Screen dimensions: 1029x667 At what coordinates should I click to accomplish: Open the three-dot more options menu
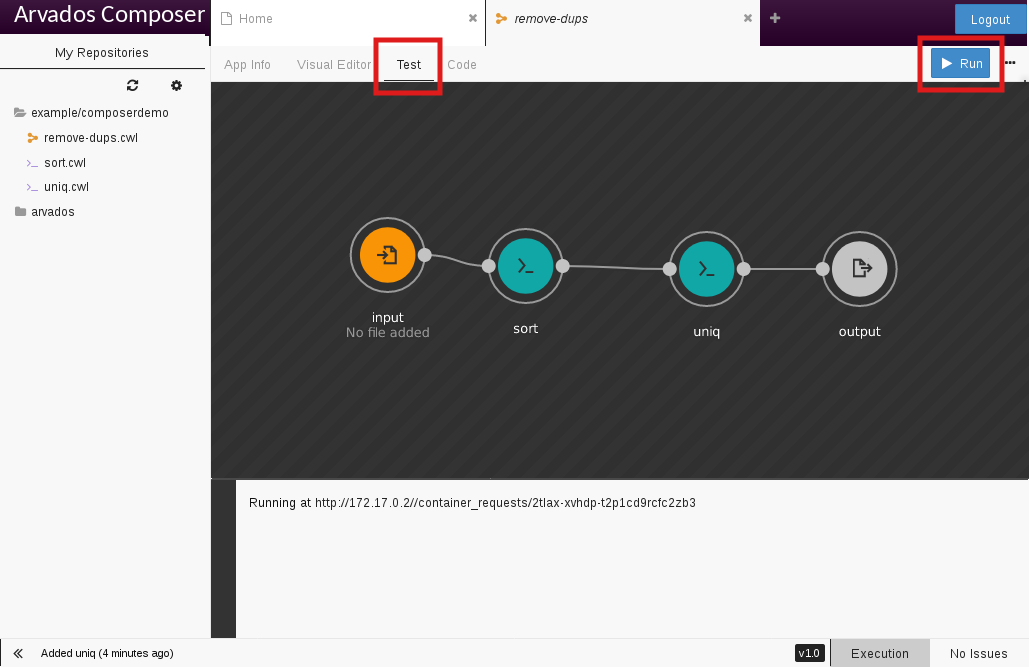coord(1010,63)
